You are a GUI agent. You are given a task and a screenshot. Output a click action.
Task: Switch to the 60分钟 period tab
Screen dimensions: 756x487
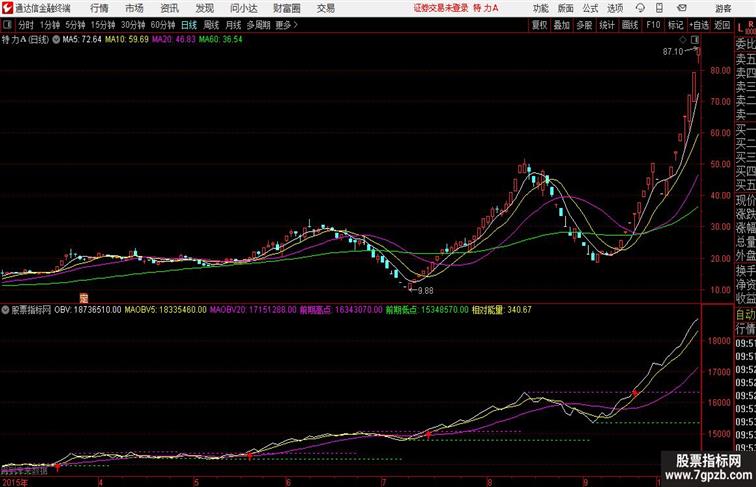[x=163, y=25]
